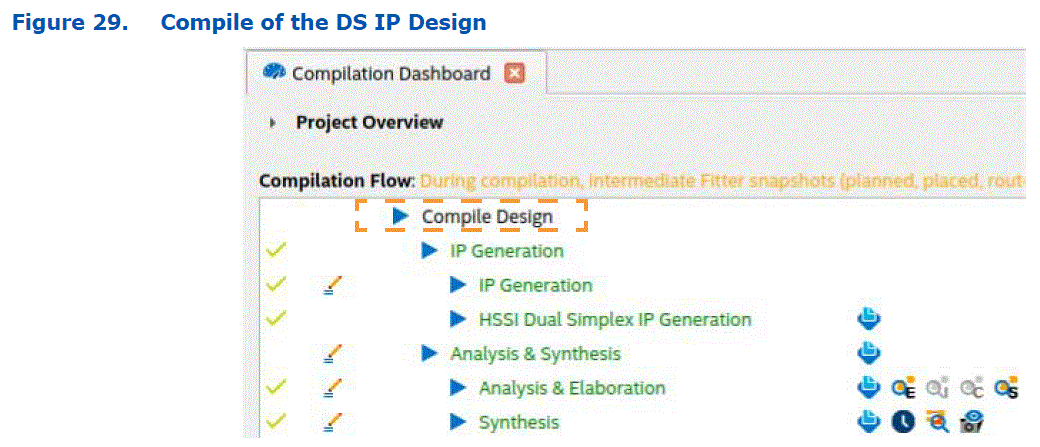Open the edit settings pencil for Analysis & Synthesis
1040x447 pixels.
pyautogui.click(x=334, y=354)
